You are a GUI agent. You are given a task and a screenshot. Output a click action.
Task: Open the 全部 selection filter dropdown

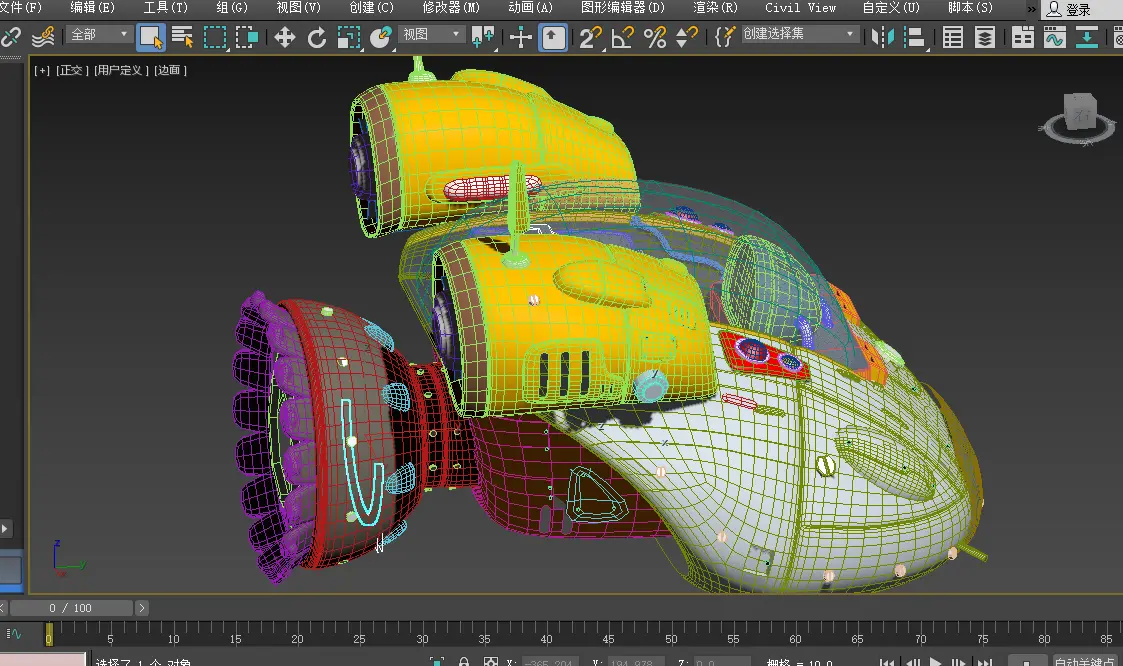click(x=100, y=34)
